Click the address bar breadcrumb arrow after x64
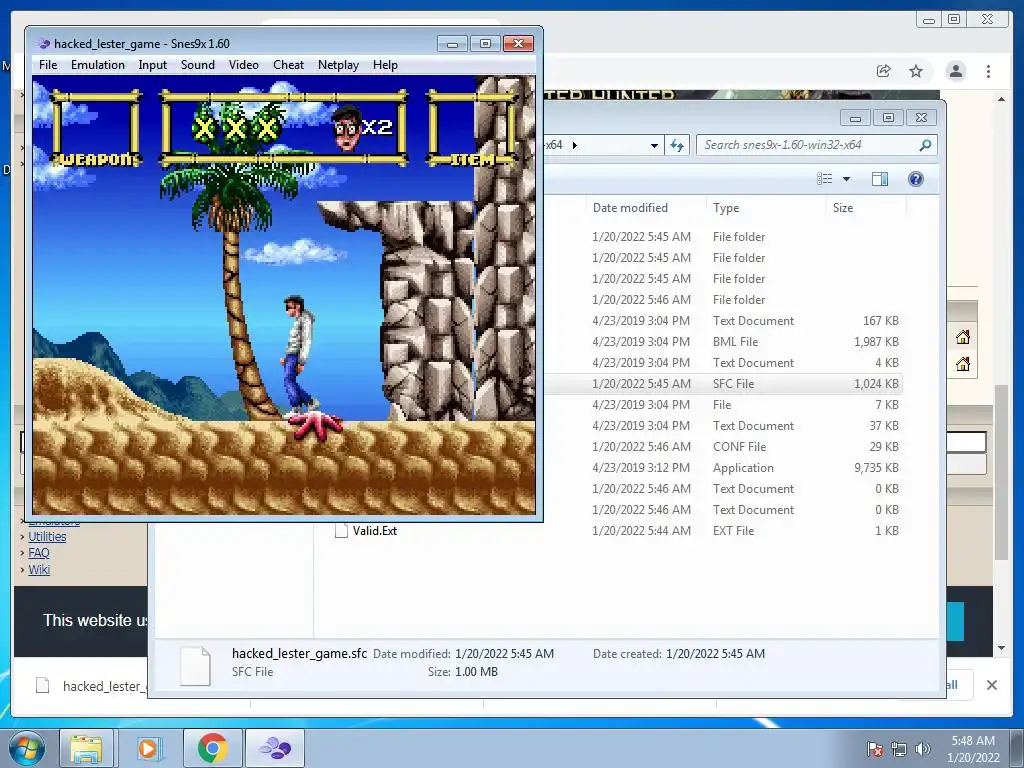Image resolution: width=1024 pixels, height=768 pixels. (x=575, y=145)
